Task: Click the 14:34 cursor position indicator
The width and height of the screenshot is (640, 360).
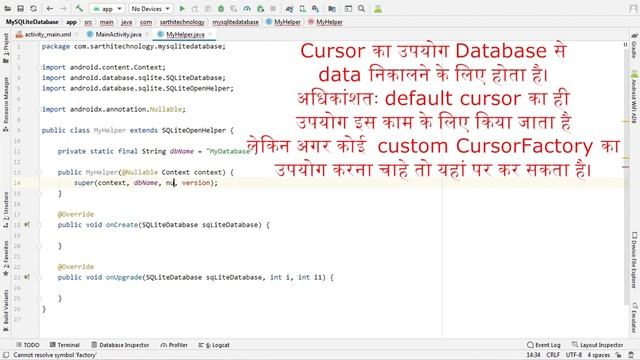Action: [x=533, y=355]
